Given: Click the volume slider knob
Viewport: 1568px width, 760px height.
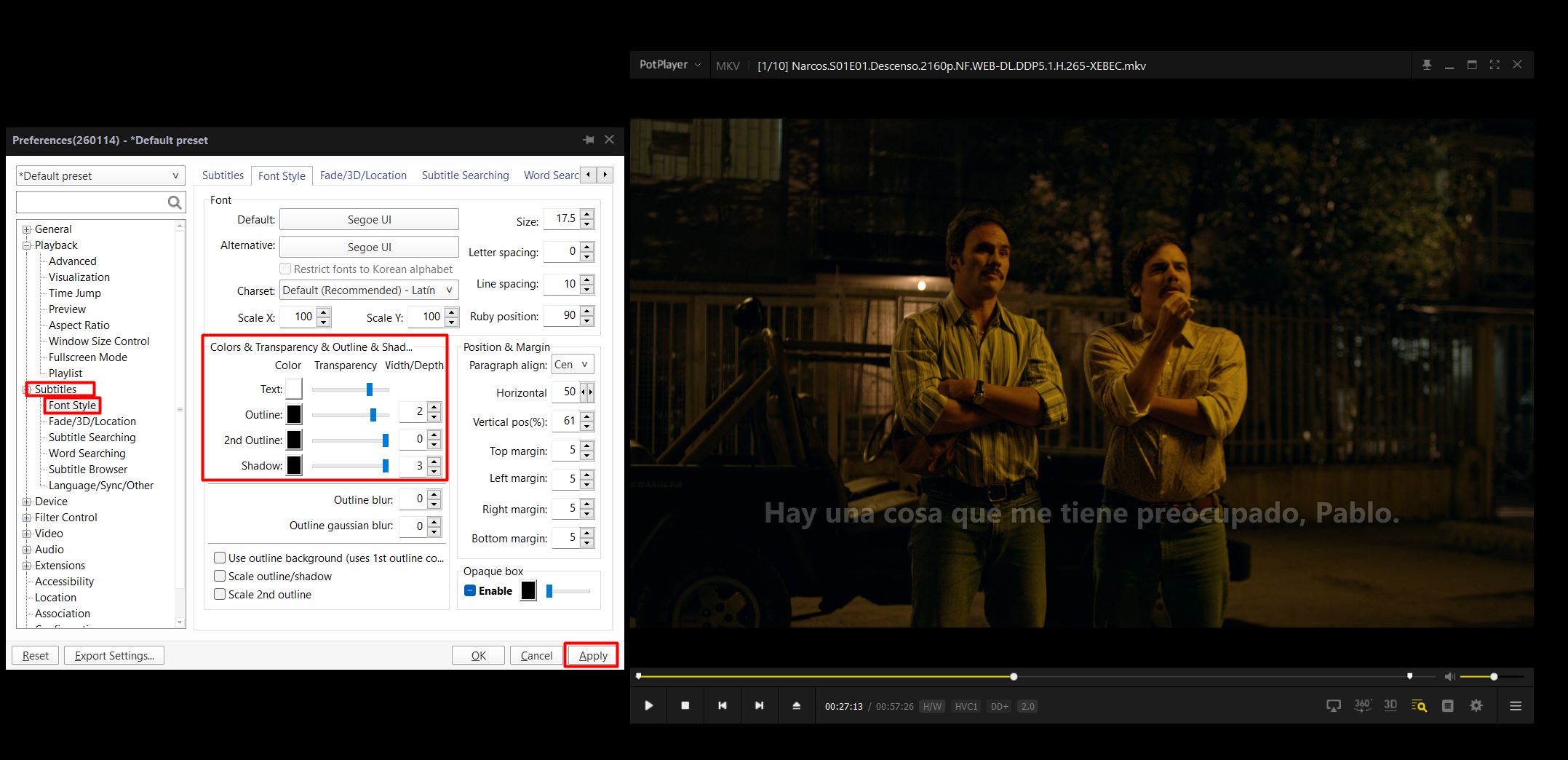Looking at the screenshot, I should (x=1494, y=676).
